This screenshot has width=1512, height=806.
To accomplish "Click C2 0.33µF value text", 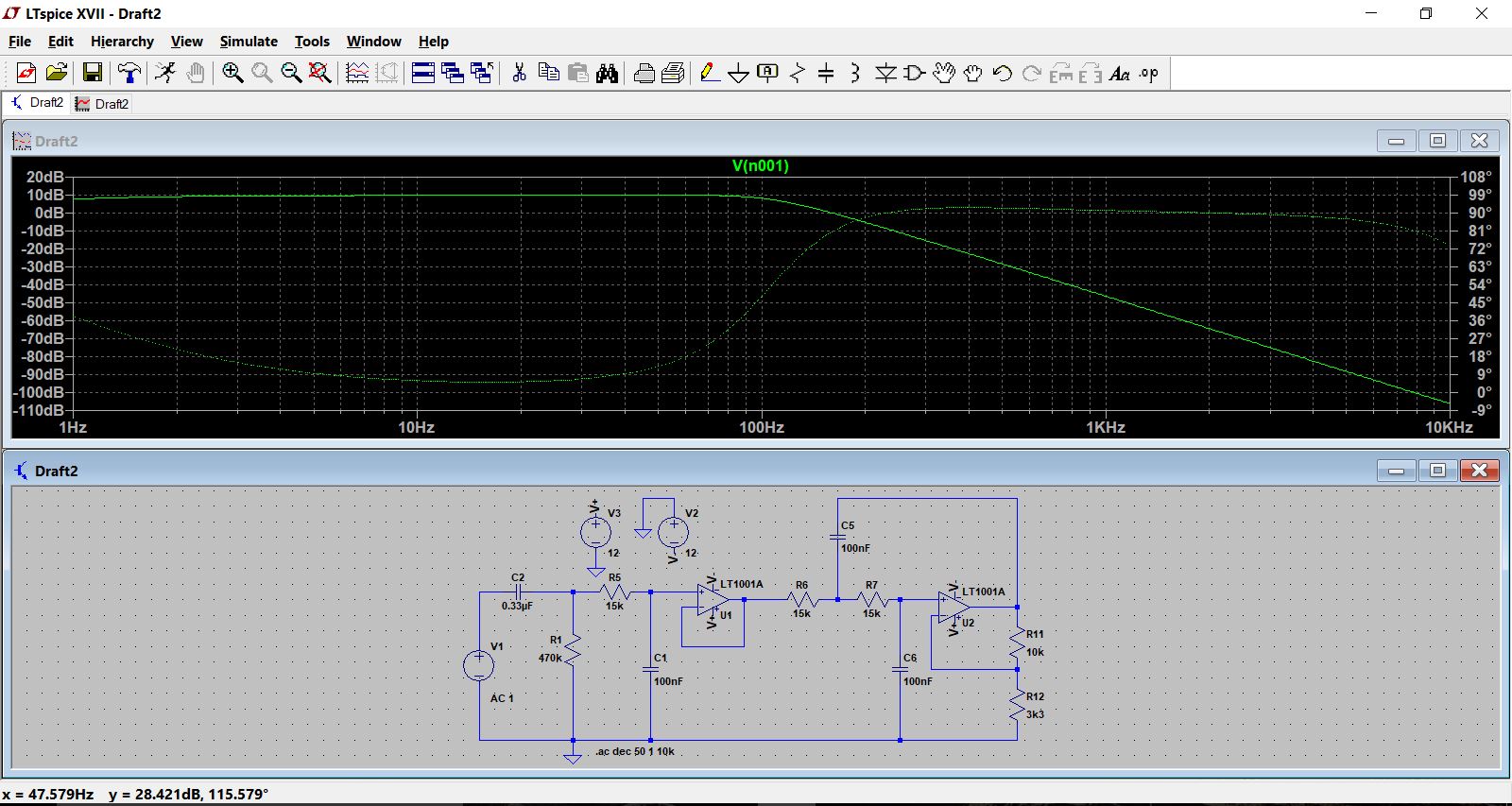I will (517, 606).
